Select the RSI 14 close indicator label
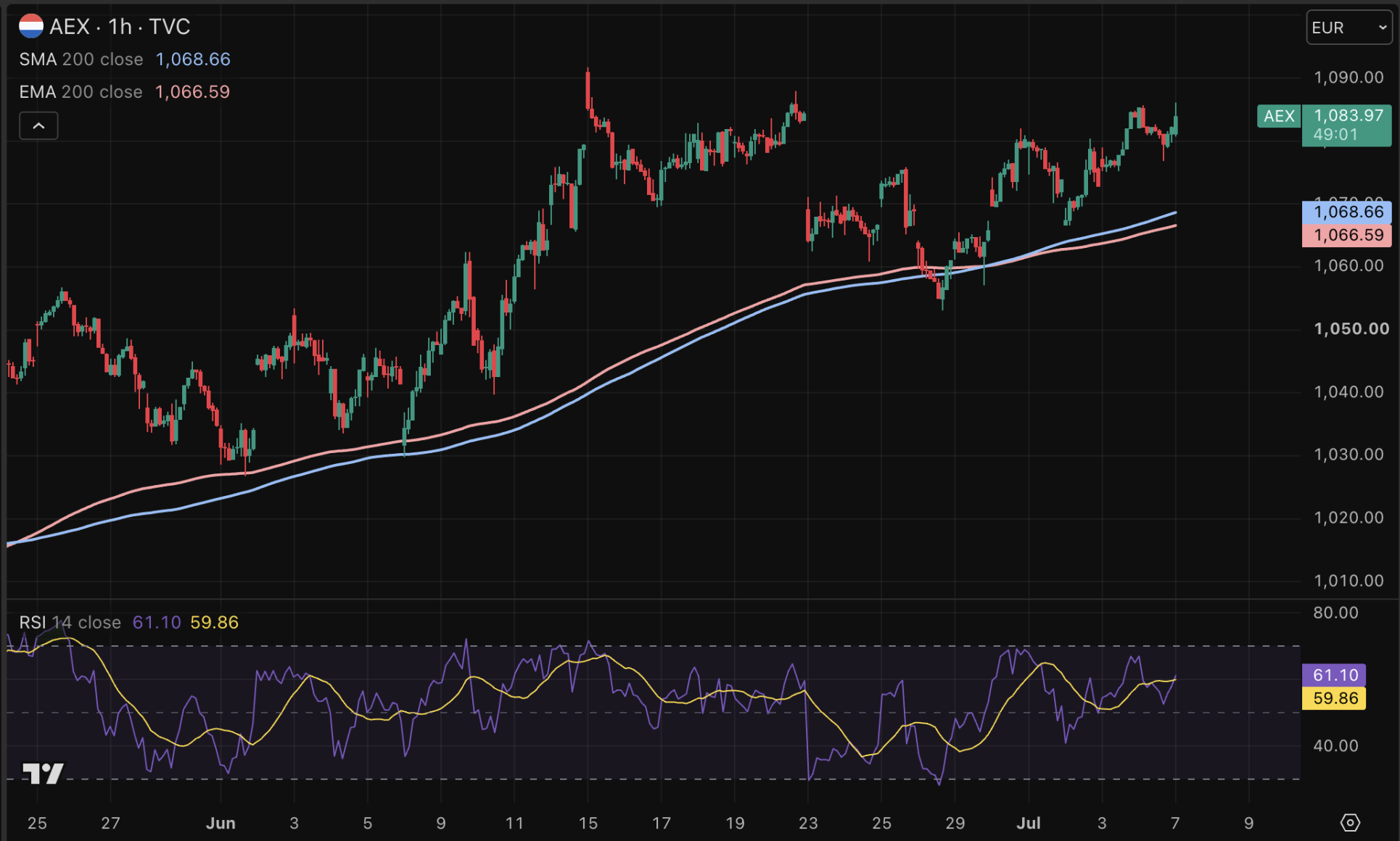 70,622
